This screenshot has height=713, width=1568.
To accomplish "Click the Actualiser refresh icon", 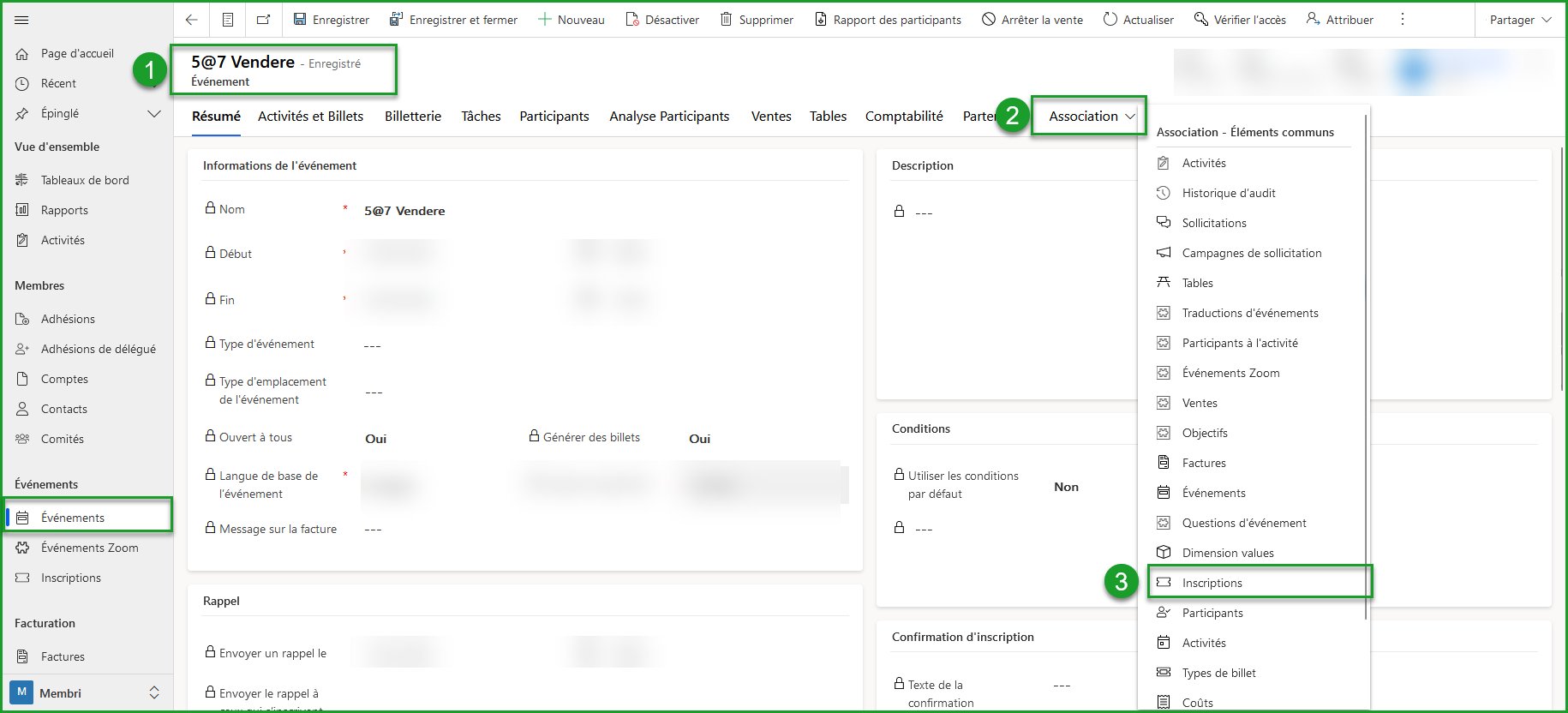I will [1110, 20].
